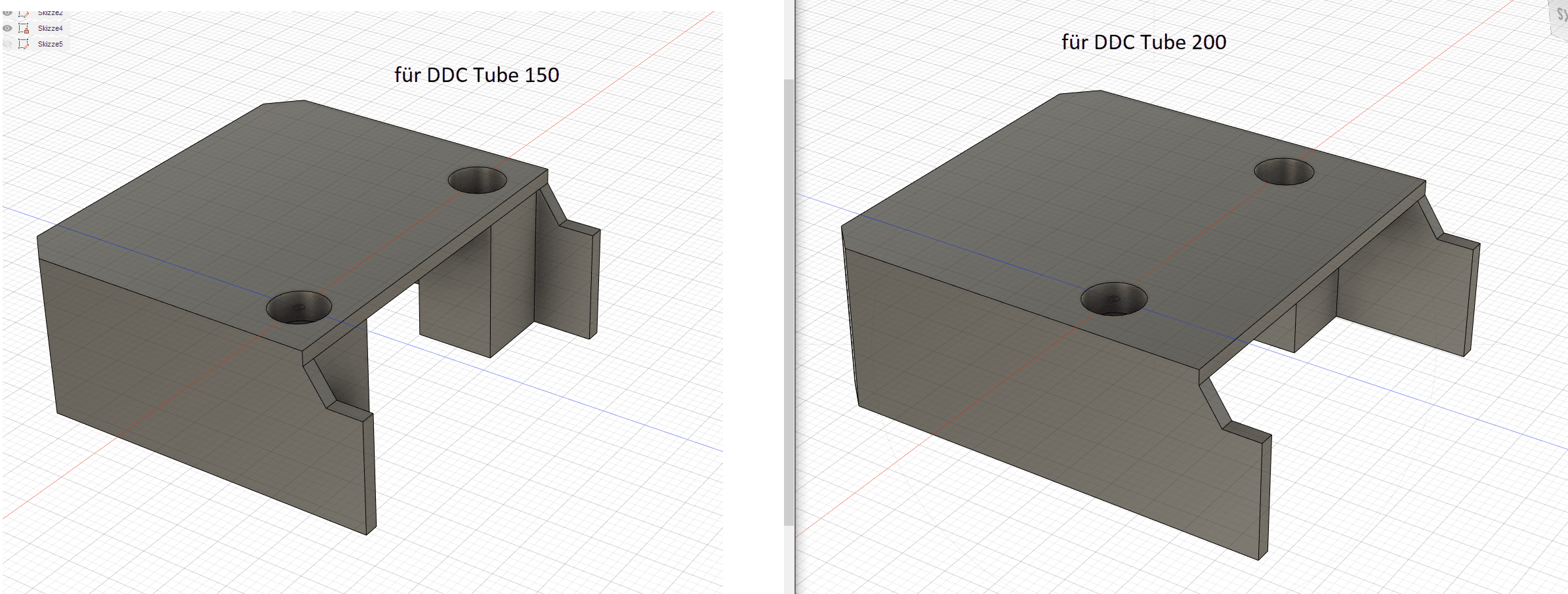Click the locked sketch icon of Skizze4
The image size is (1568, 594).
coord(24,28)
